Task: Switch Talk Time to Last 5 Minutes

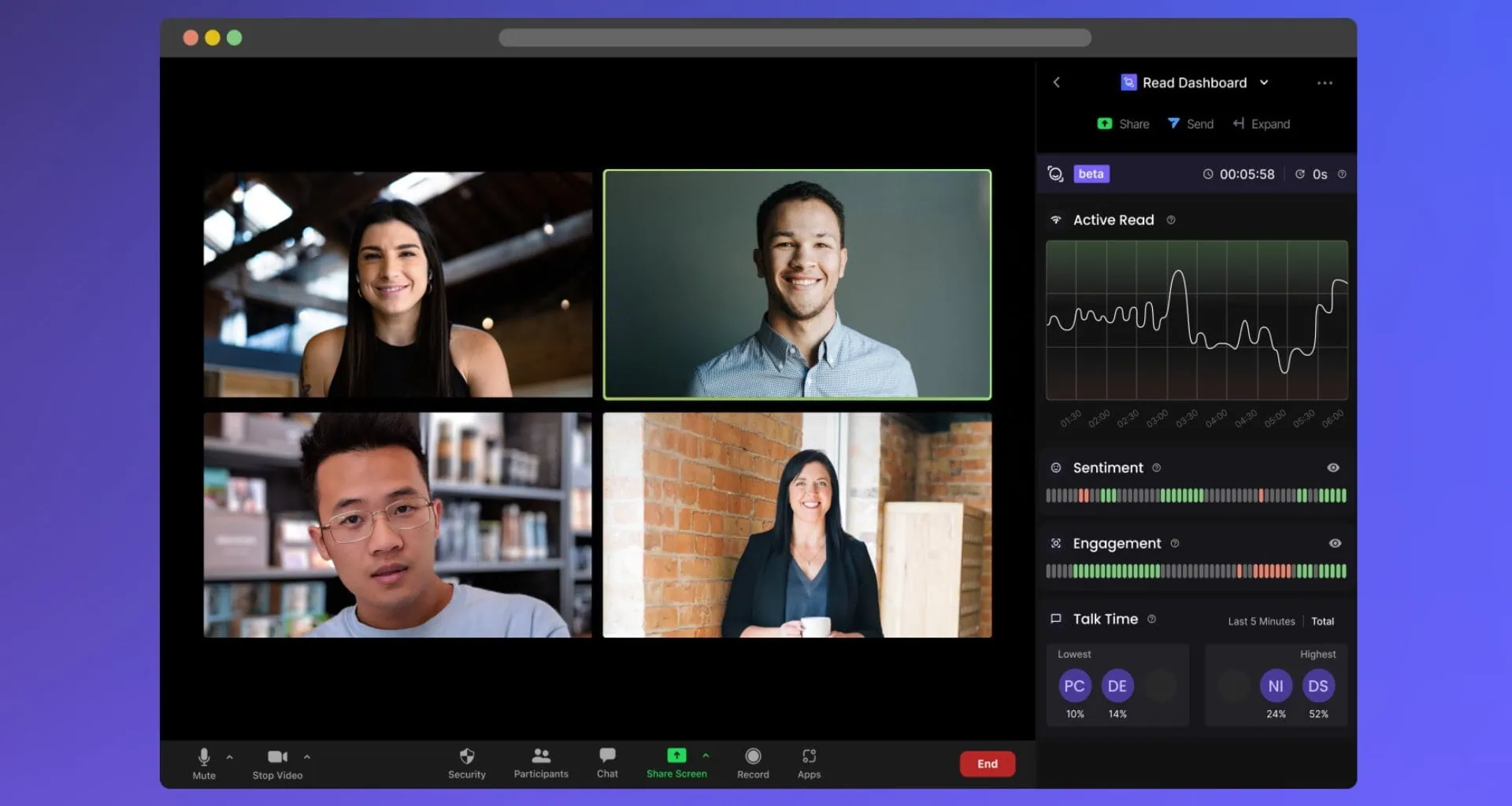Action: click(x=1261, y=622)
